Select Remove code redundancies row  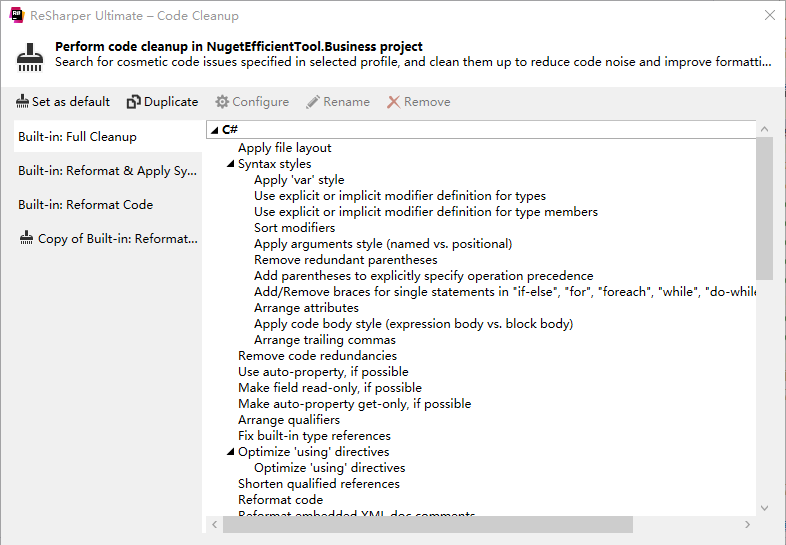(x=317, y=356)
